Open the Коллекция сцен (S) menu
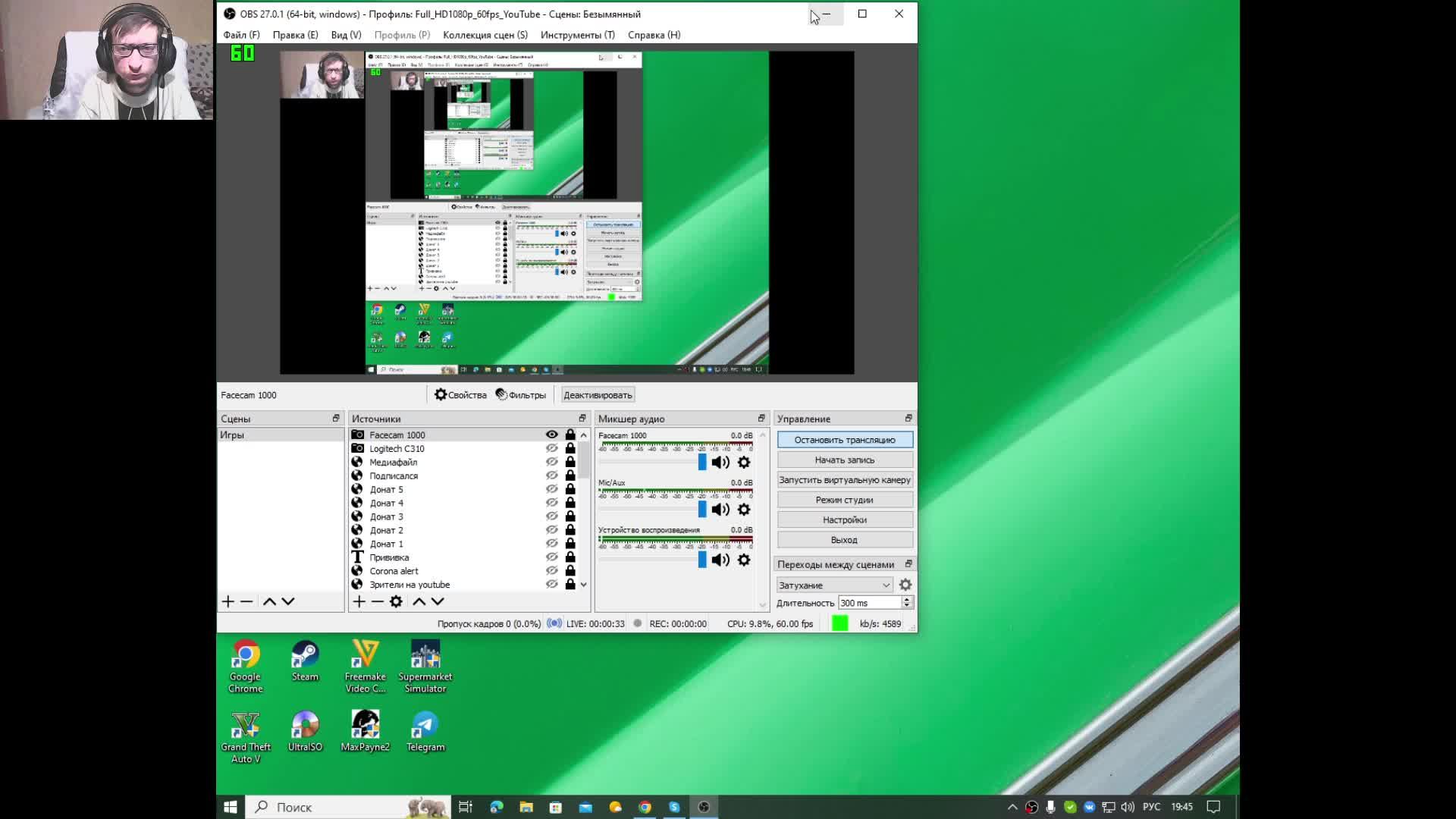Screen dimensions: 1456x819 tap(485, 35)
